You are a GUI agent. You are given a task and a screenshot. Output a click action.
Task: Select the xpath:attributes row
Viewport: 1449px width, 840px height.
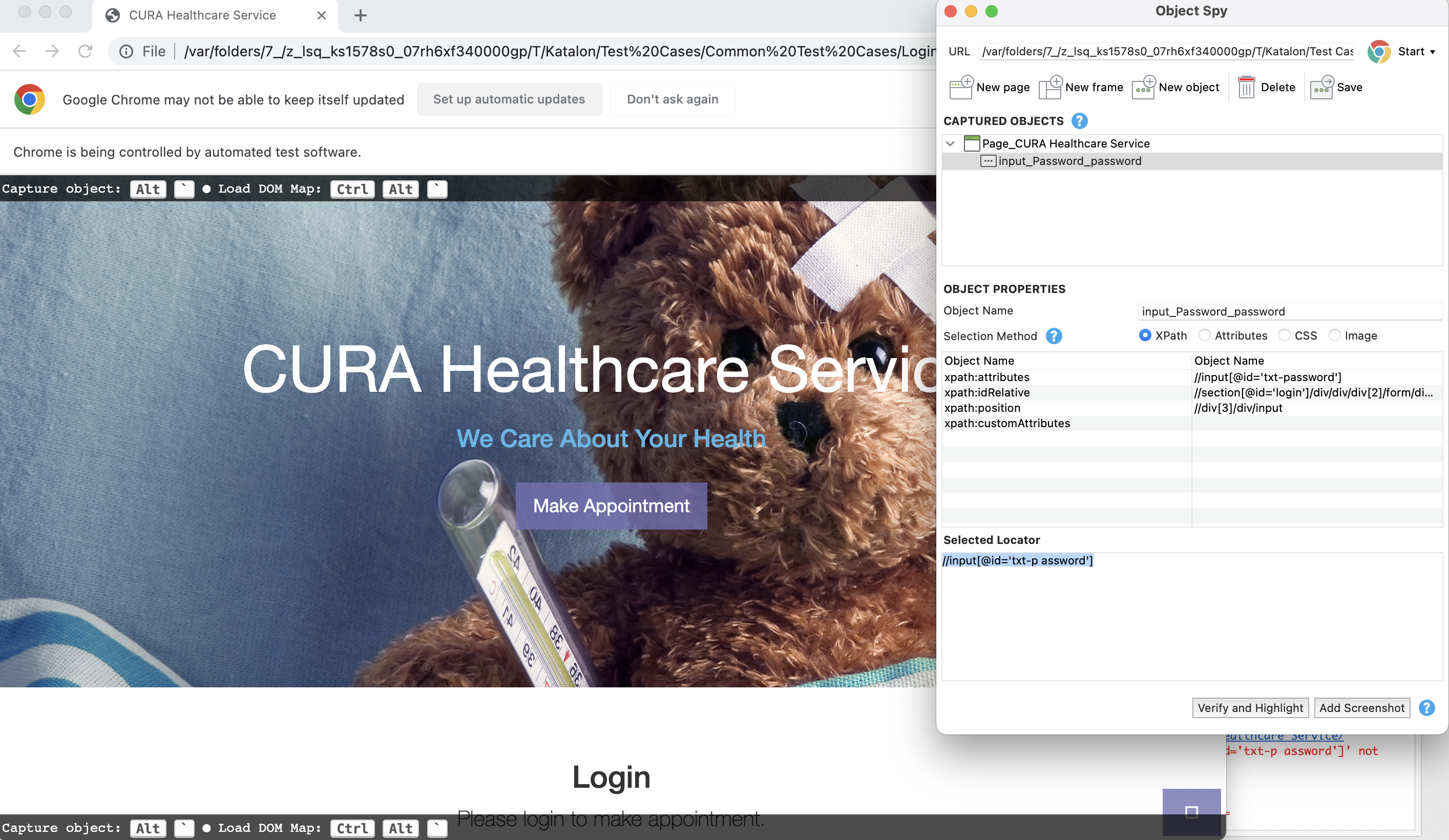[1191, 377]
